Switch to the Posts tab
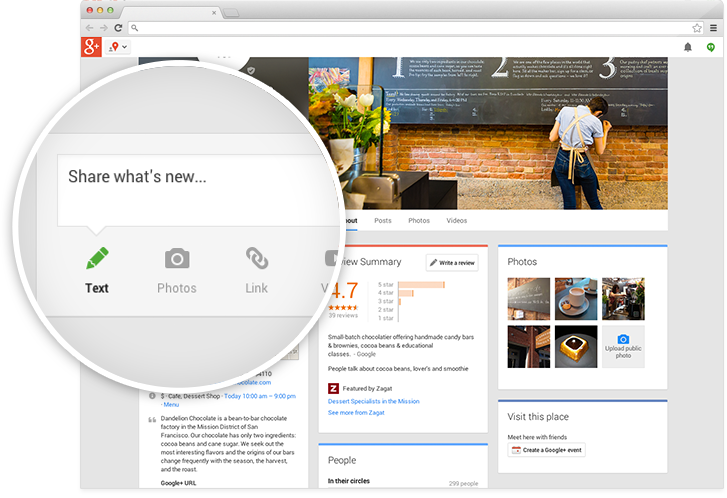The image size is (727, 498). pos(382,220)
